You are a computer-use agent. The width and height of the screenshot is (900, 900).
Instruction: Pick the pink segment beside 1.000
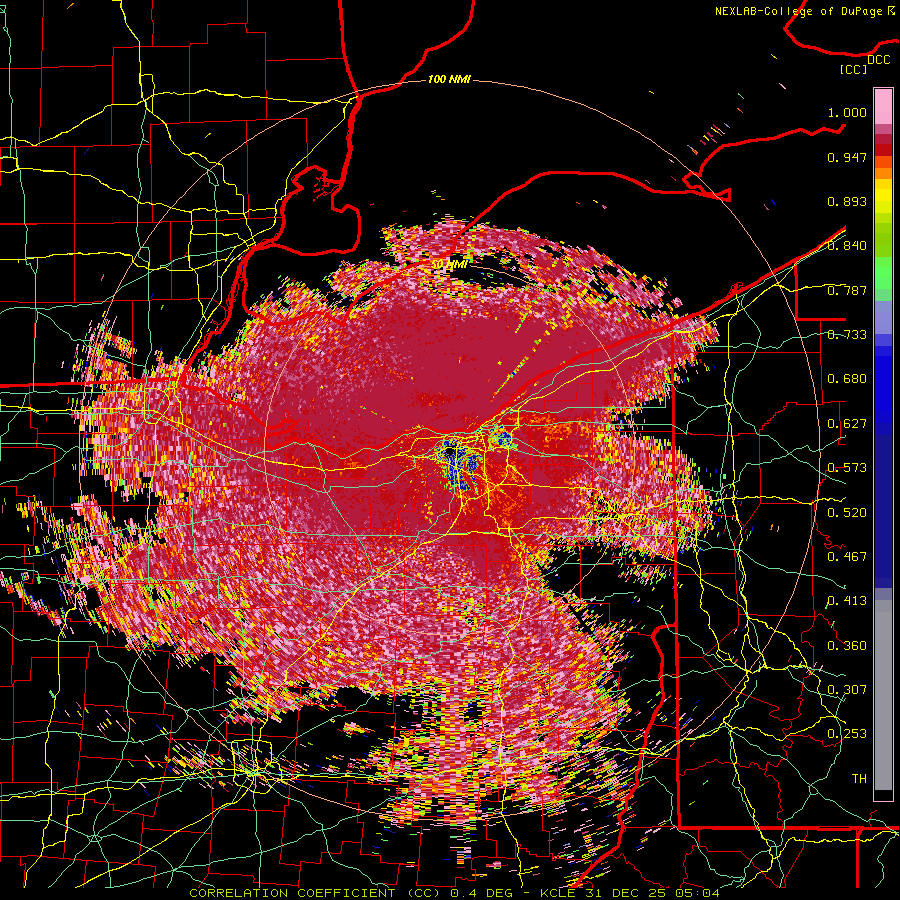tap(883, 106)
